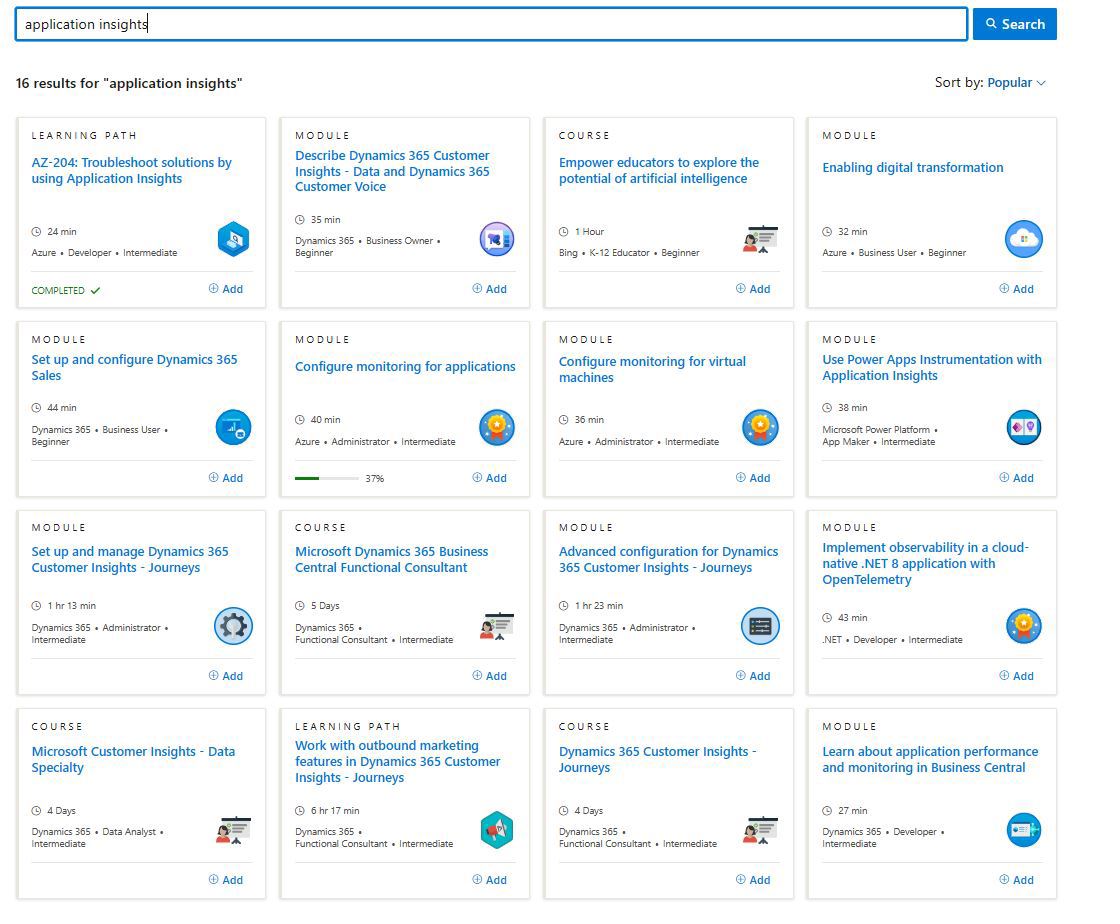
Task: Add Power Apps Instrumentation module
Action: (x=1016, y=478)
